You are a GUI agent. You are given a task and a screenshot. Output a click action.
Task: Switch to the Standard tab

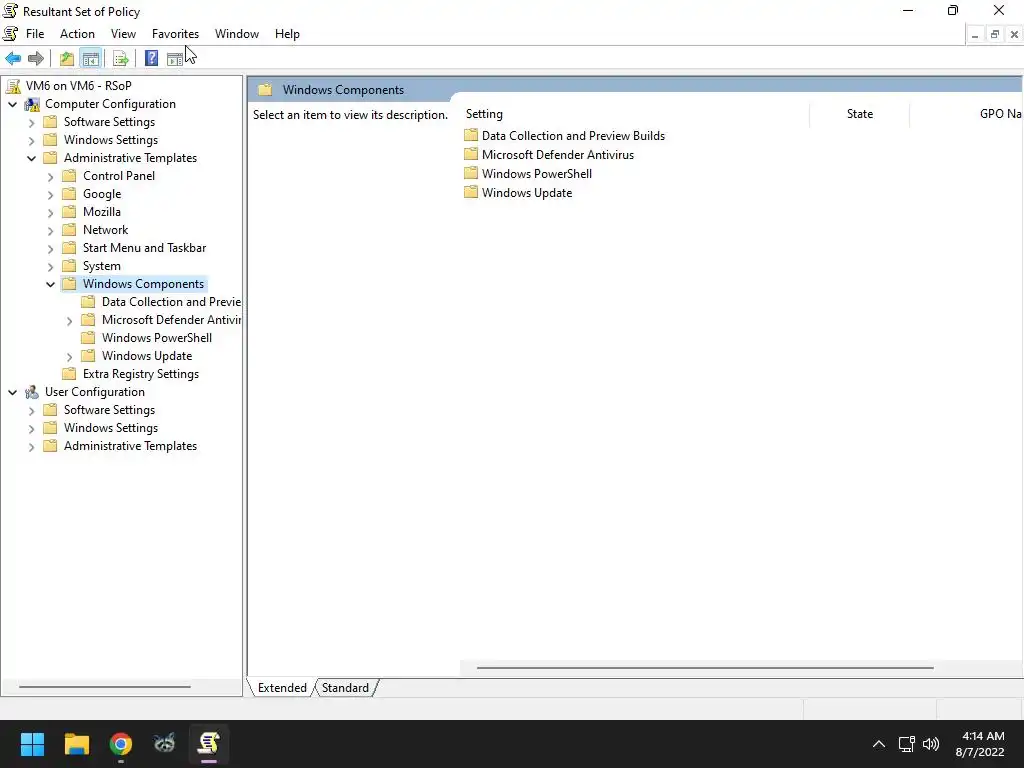[345, 688]
